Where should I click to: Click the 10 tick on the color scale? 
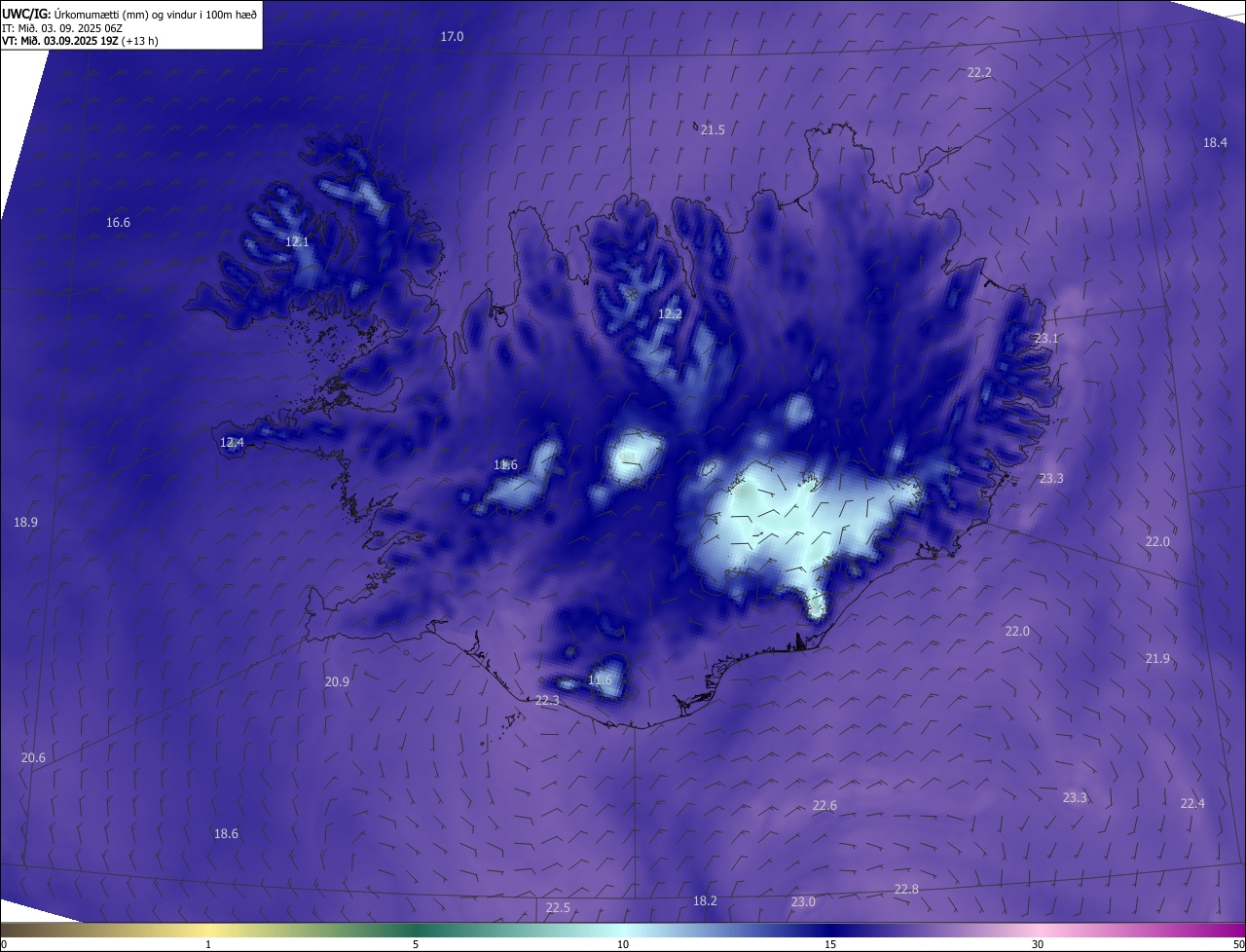(x=623, y=944)
